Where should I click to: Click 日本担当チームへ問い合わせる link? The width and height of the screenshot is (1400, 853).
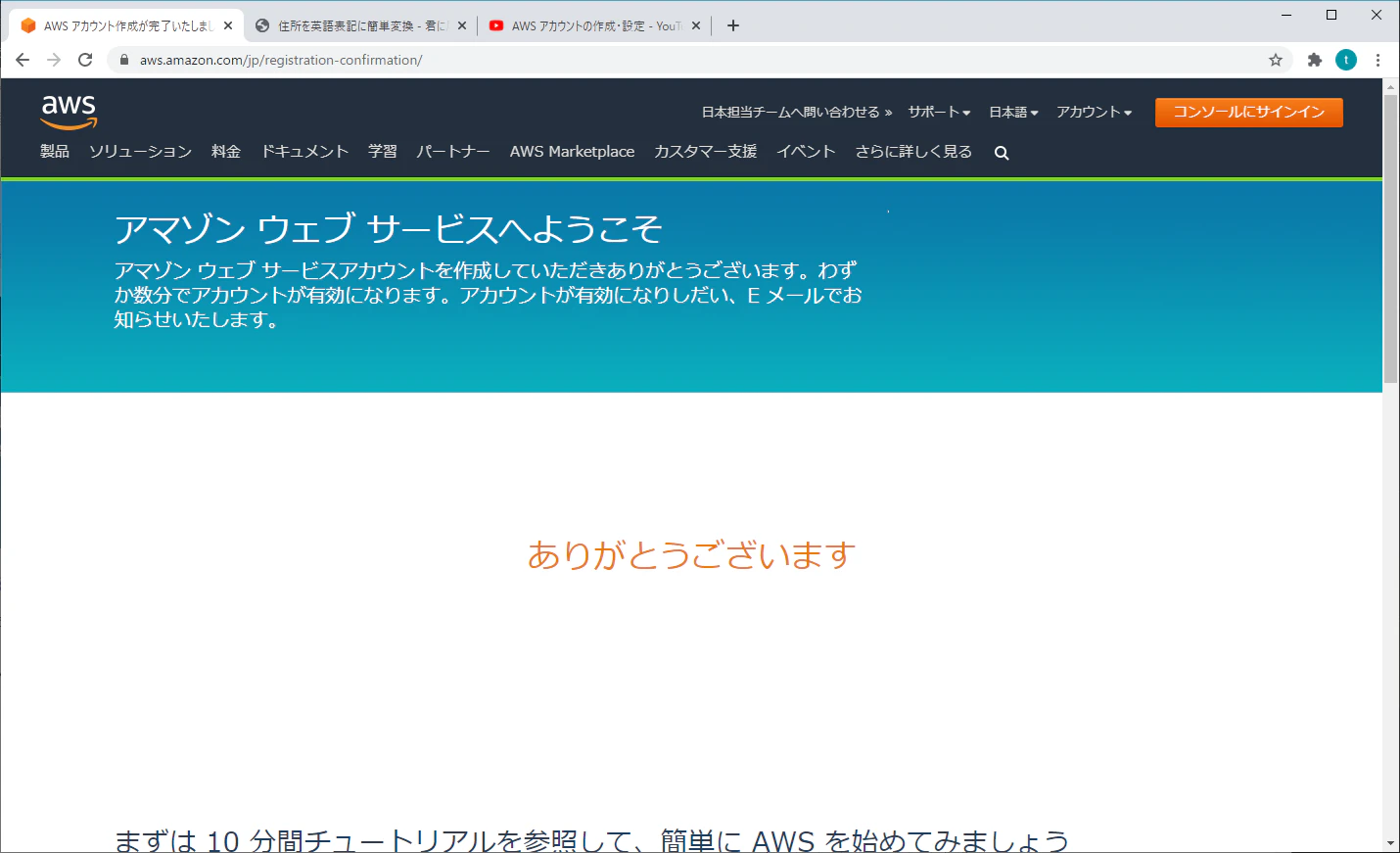click(796, 112)
